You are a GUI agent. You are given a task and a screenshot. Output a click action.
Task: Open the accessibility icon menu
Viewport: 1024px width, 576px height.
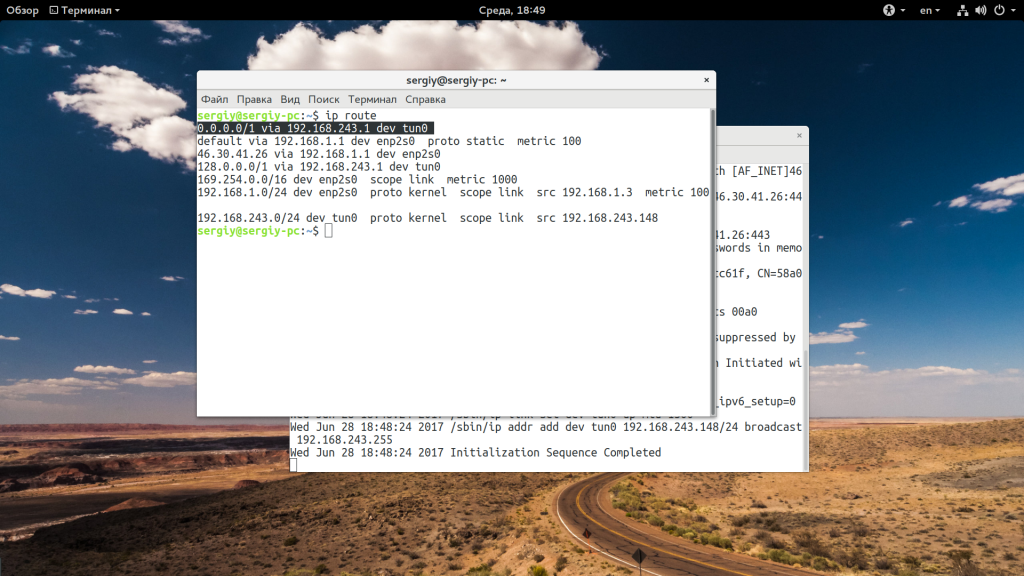coord(893,10)
